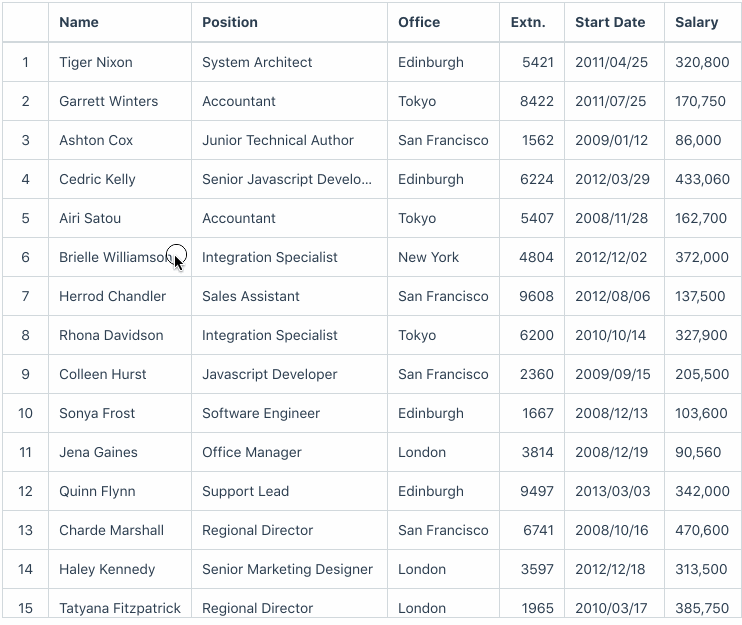Select extension 9608 cell
The width and height of the screenshot is (742, 625).
point(536,296)
